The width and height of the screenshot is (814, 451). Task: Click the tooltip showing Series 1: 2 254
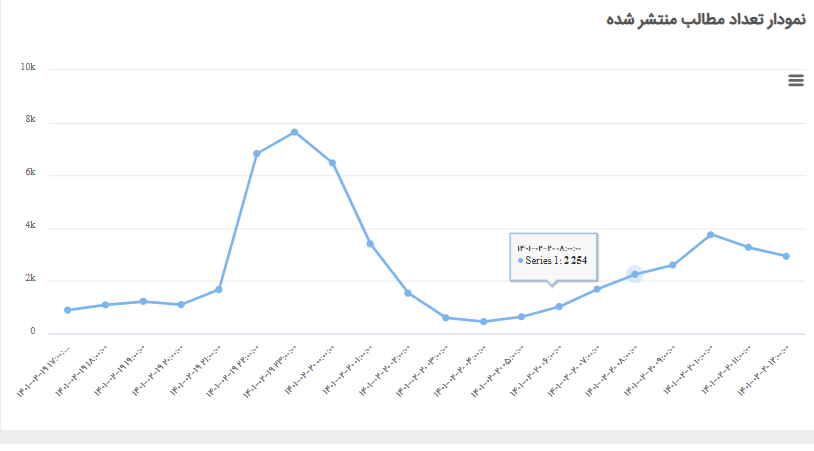pos(553,256)
